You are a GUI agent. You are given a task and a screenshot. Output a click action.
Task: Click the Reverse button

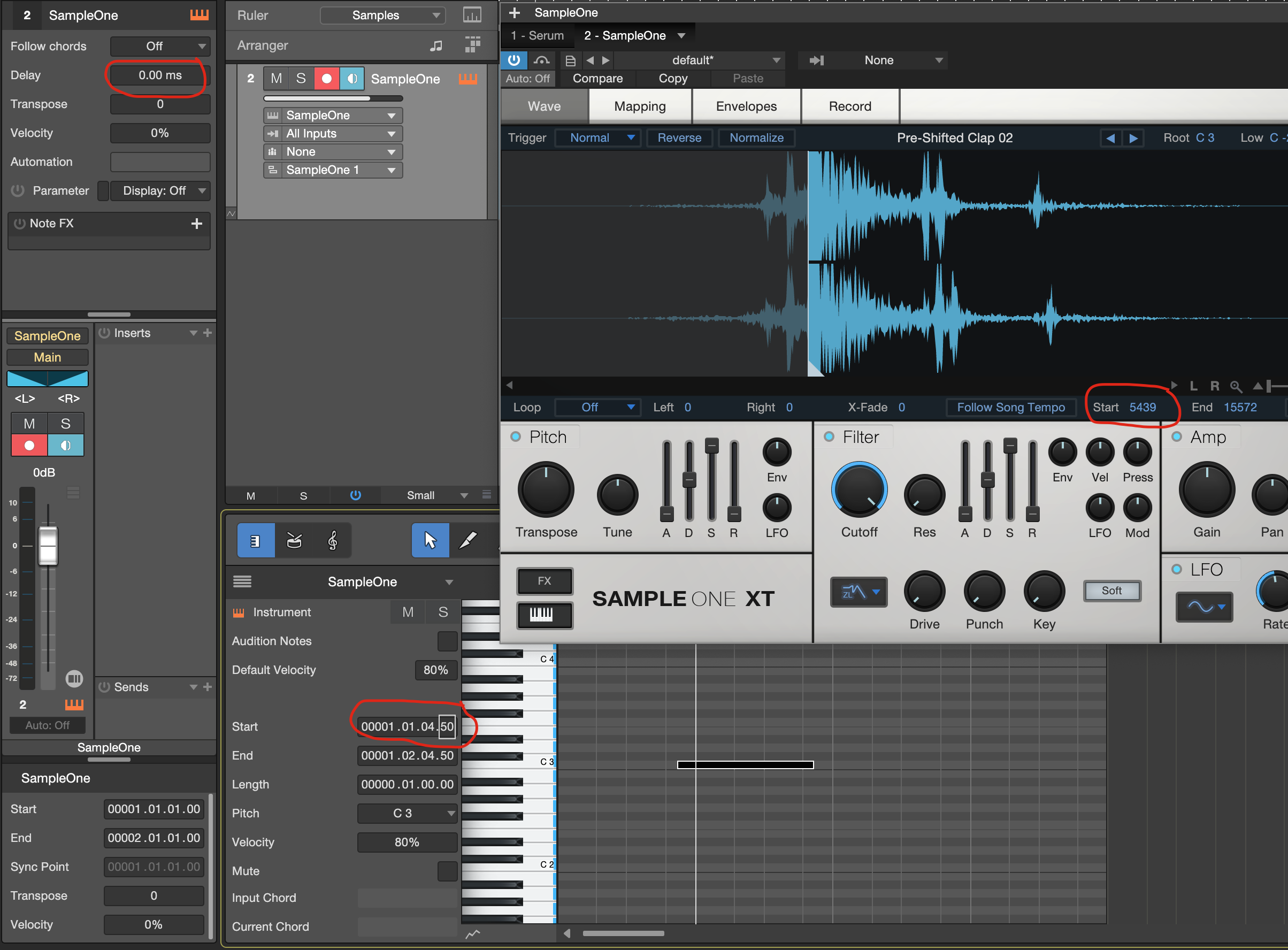click(x=679, y=138)
